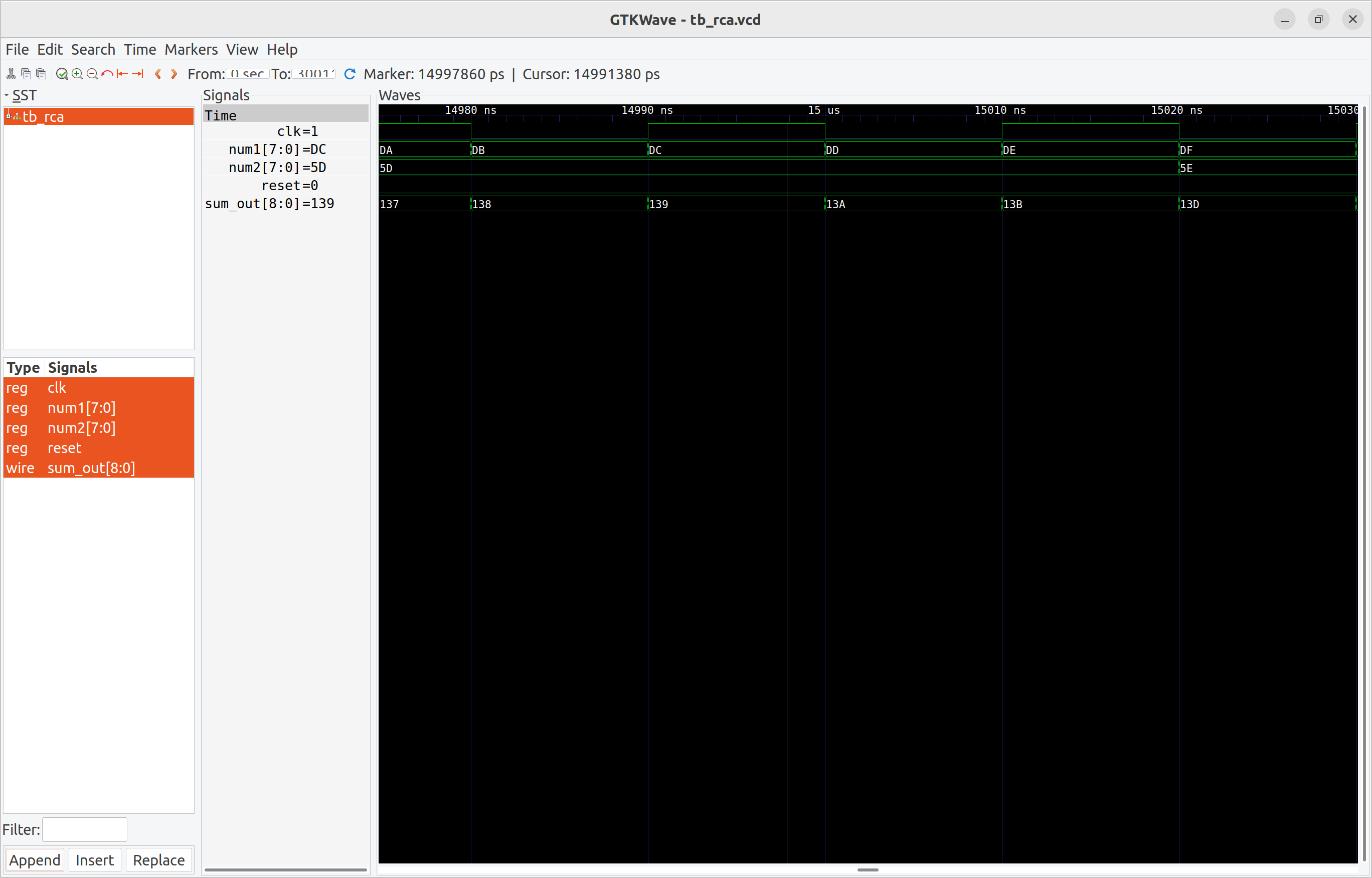Image resolution: width=1372 pixels, height=878 pixels.
Task: Click the Filter text input field
Action: [x=85, y=829]
